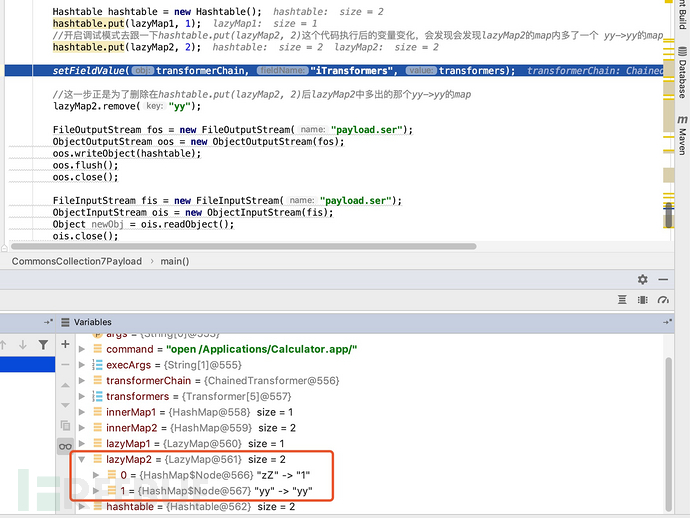The height and width of the screenshot is (518, 690).
Task: Click restore layout arrow left of Variables
Action: pos(48,322)
